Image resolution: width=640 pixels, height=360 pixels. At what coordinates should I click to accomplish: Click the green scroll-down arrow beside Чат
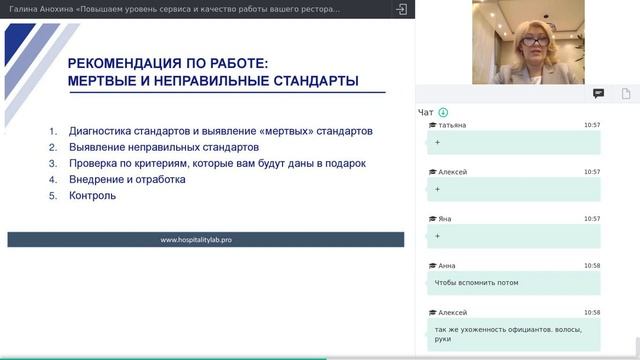(443, 112)
